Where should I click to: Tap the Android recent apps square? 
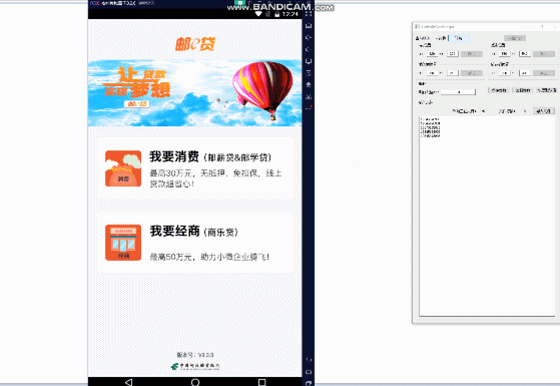coord(262,382)
